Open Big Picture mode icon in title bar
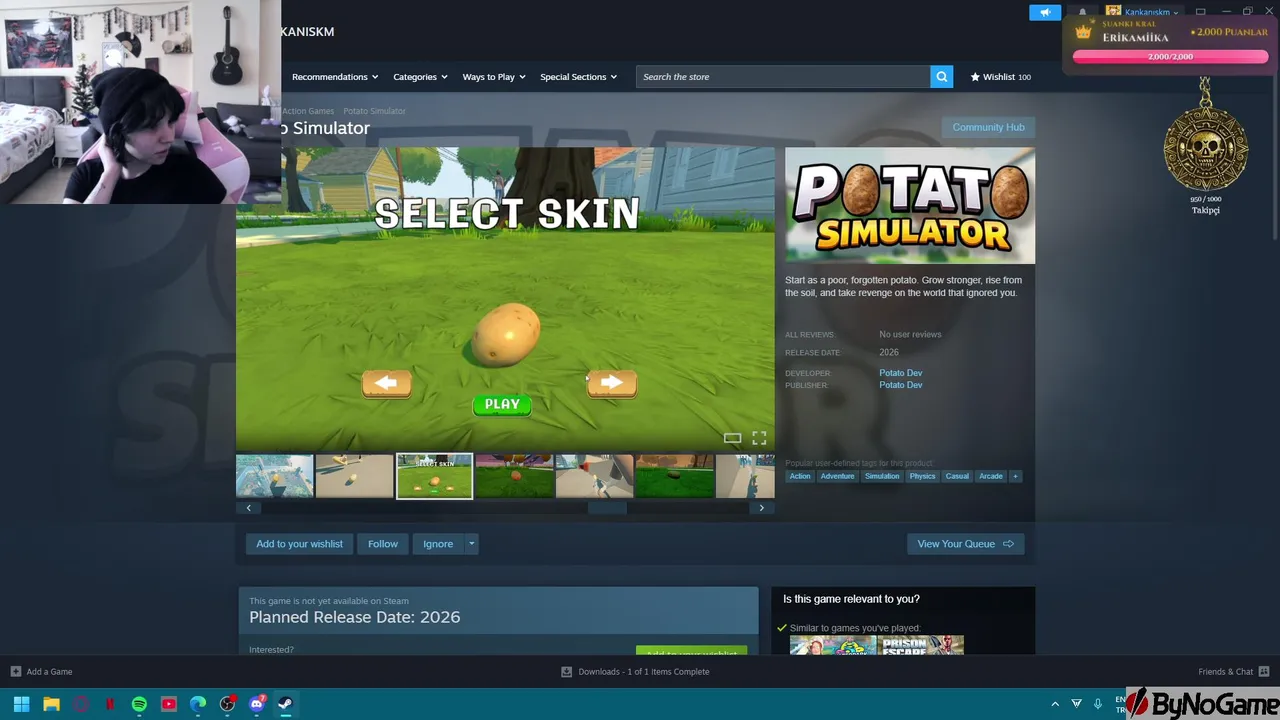 (x=1200, y=12)
